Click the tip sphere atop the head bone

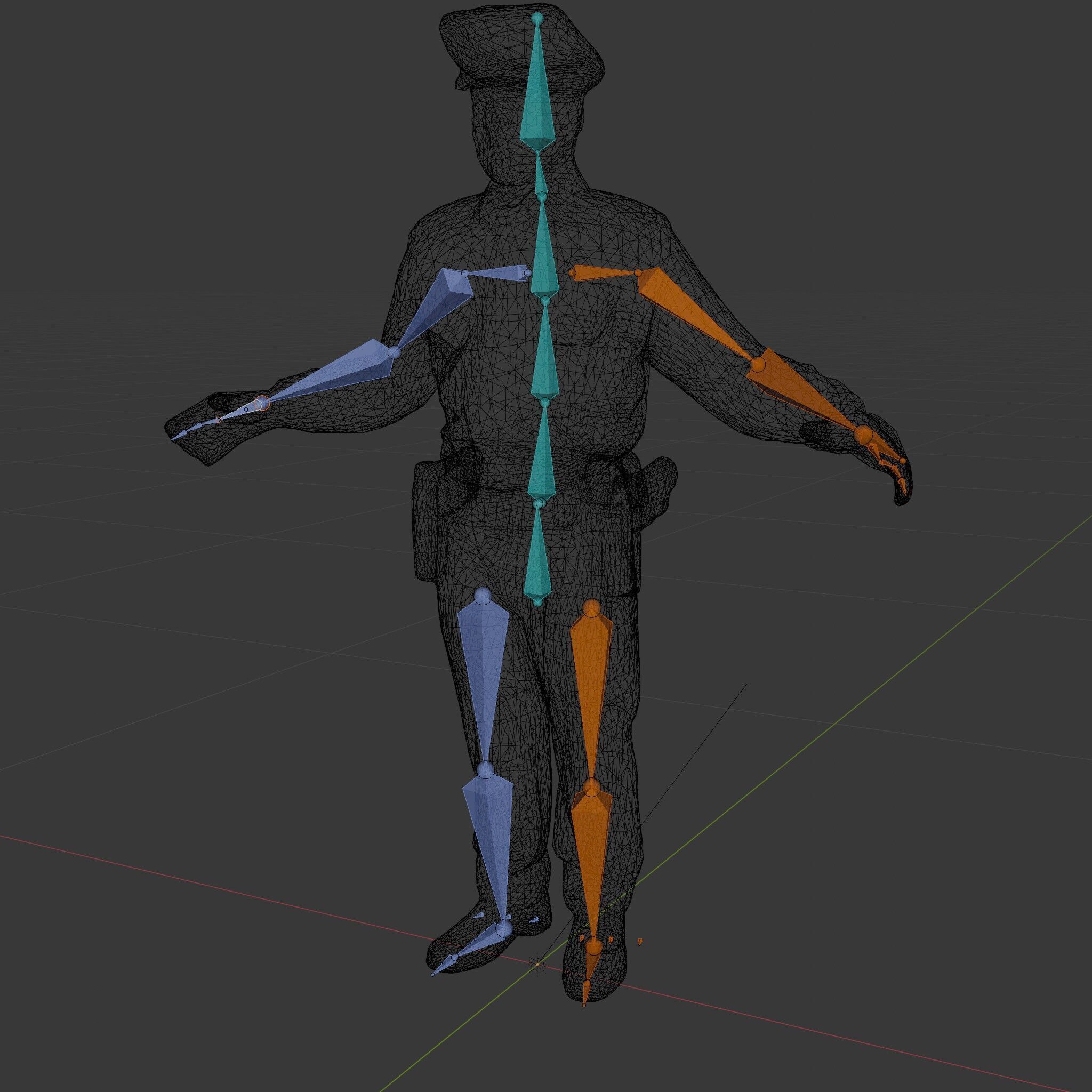coord(537,19)
